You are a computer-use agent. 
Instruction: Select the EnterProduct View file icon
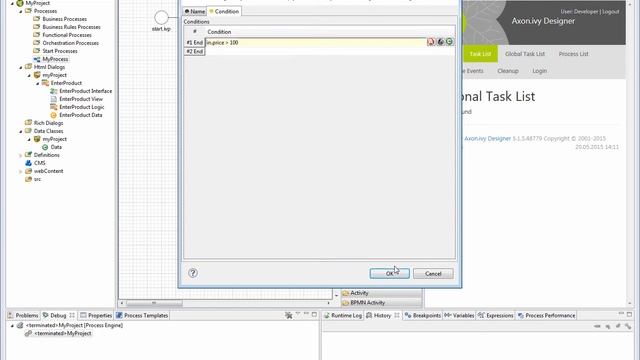53,99
